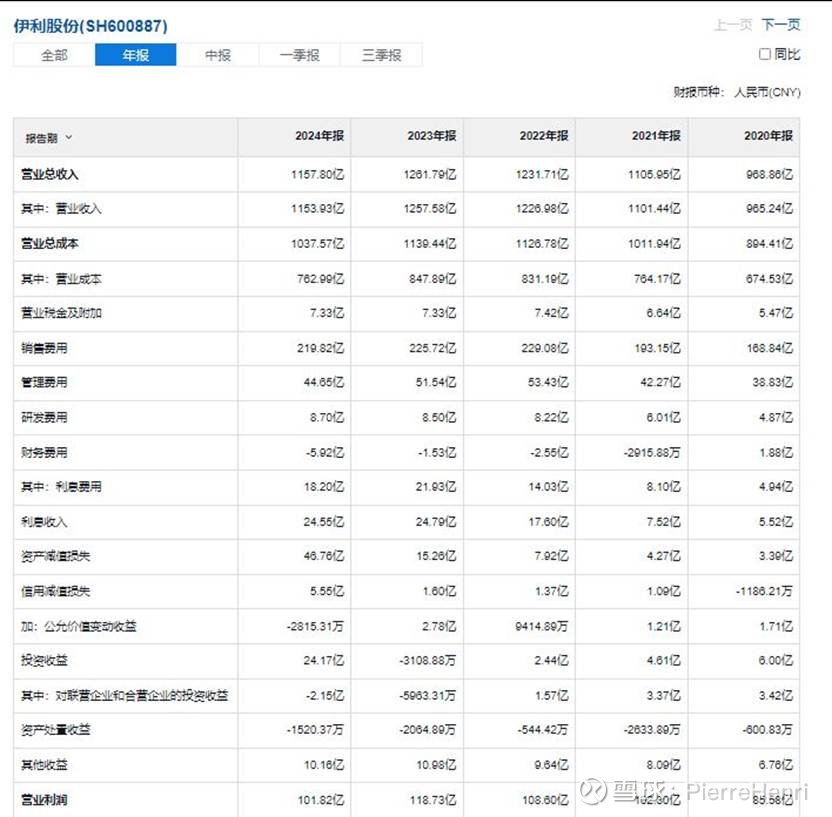
Task: Click the -1186.21万 credit impairment value
Action: pos(764,592)
